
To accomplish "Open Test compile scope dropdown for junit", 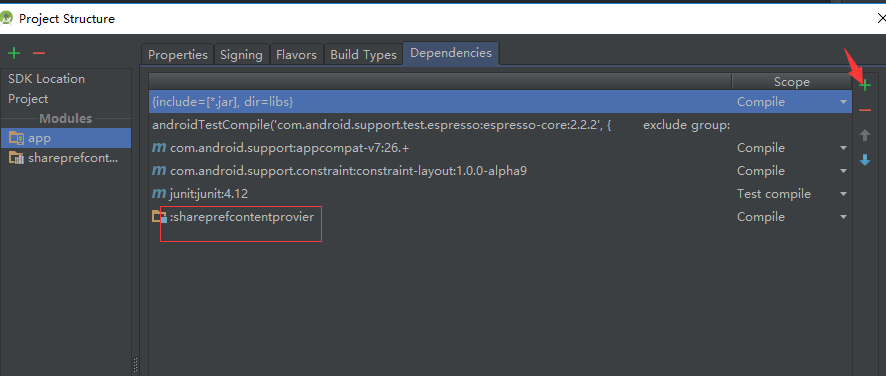I will point(844,195).
